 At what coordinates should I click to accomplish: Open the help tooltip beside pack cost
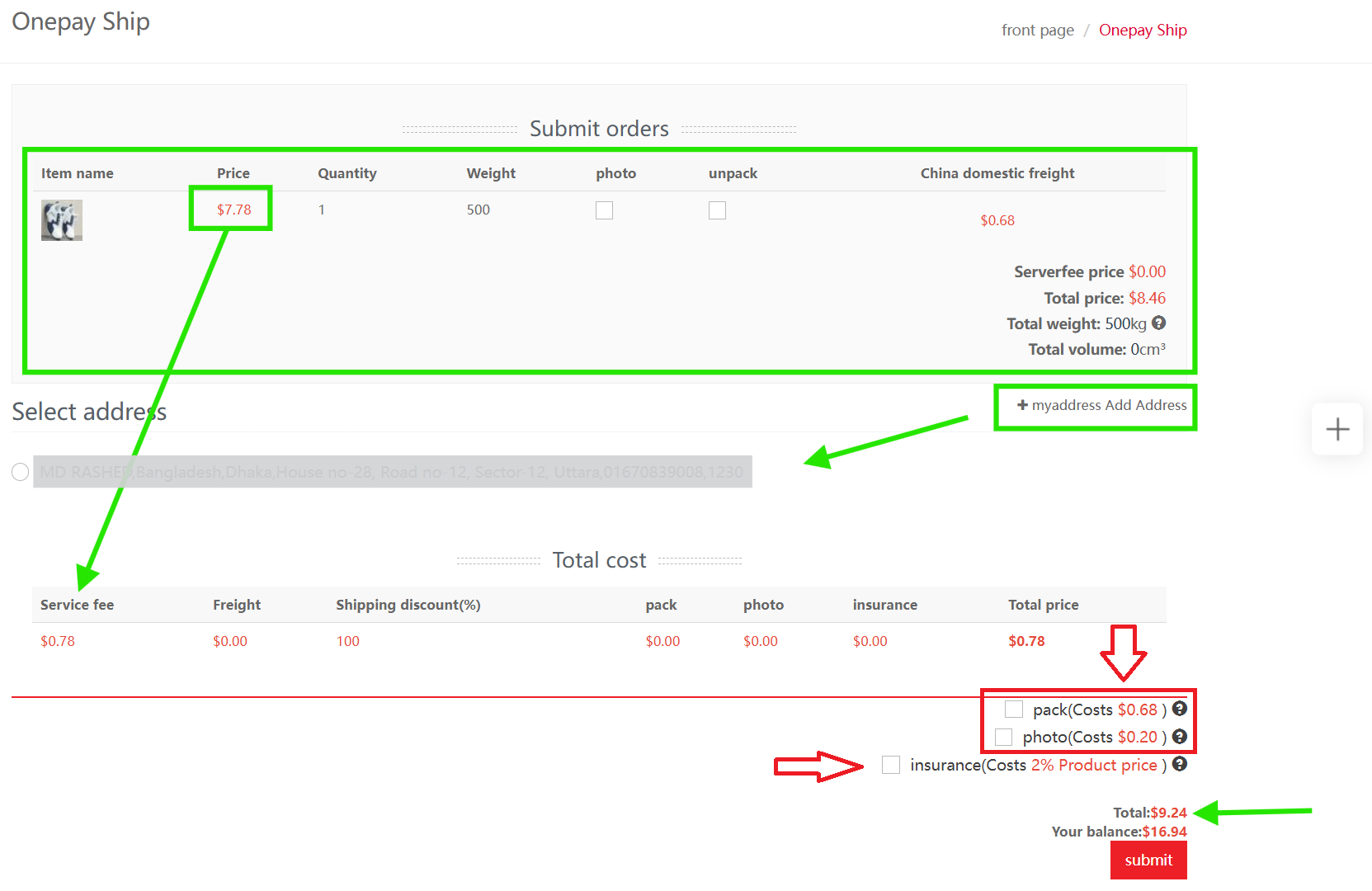tap(1180, 709)
